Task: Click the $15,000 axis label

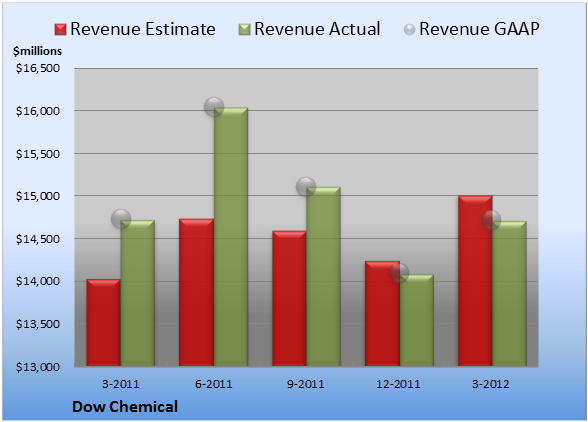Action: [x=38, y=196]
